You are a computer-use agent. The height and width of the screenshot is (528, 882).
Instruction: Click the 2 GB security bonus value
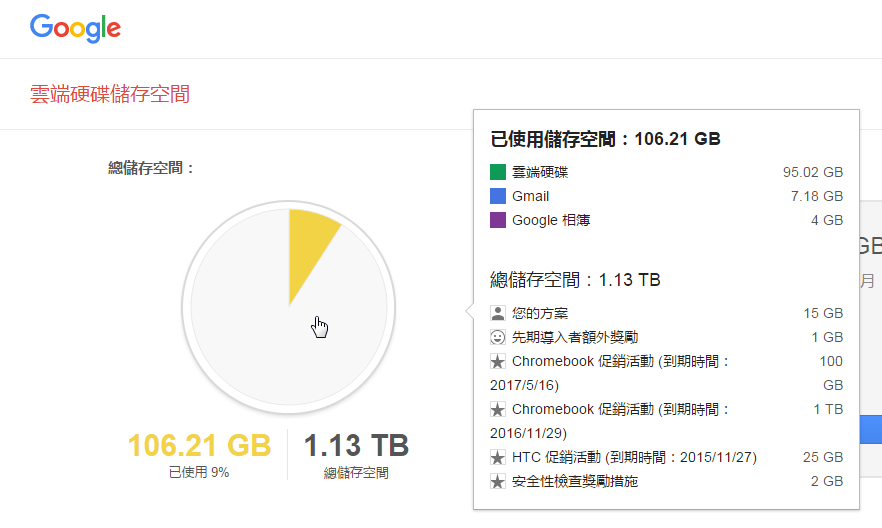[x=827, y=481]
